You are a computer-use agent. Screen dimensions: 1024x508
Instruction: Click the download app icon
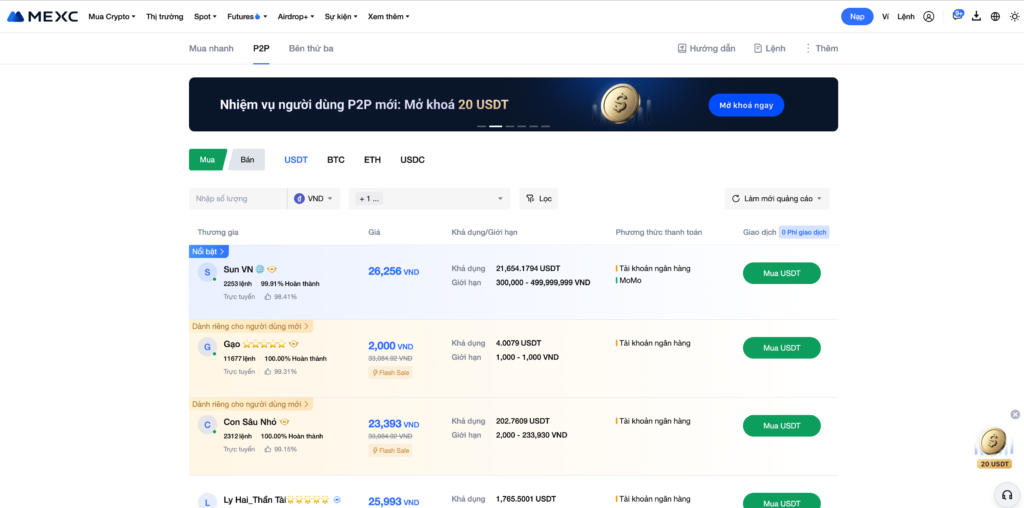[x=976, y=17]
